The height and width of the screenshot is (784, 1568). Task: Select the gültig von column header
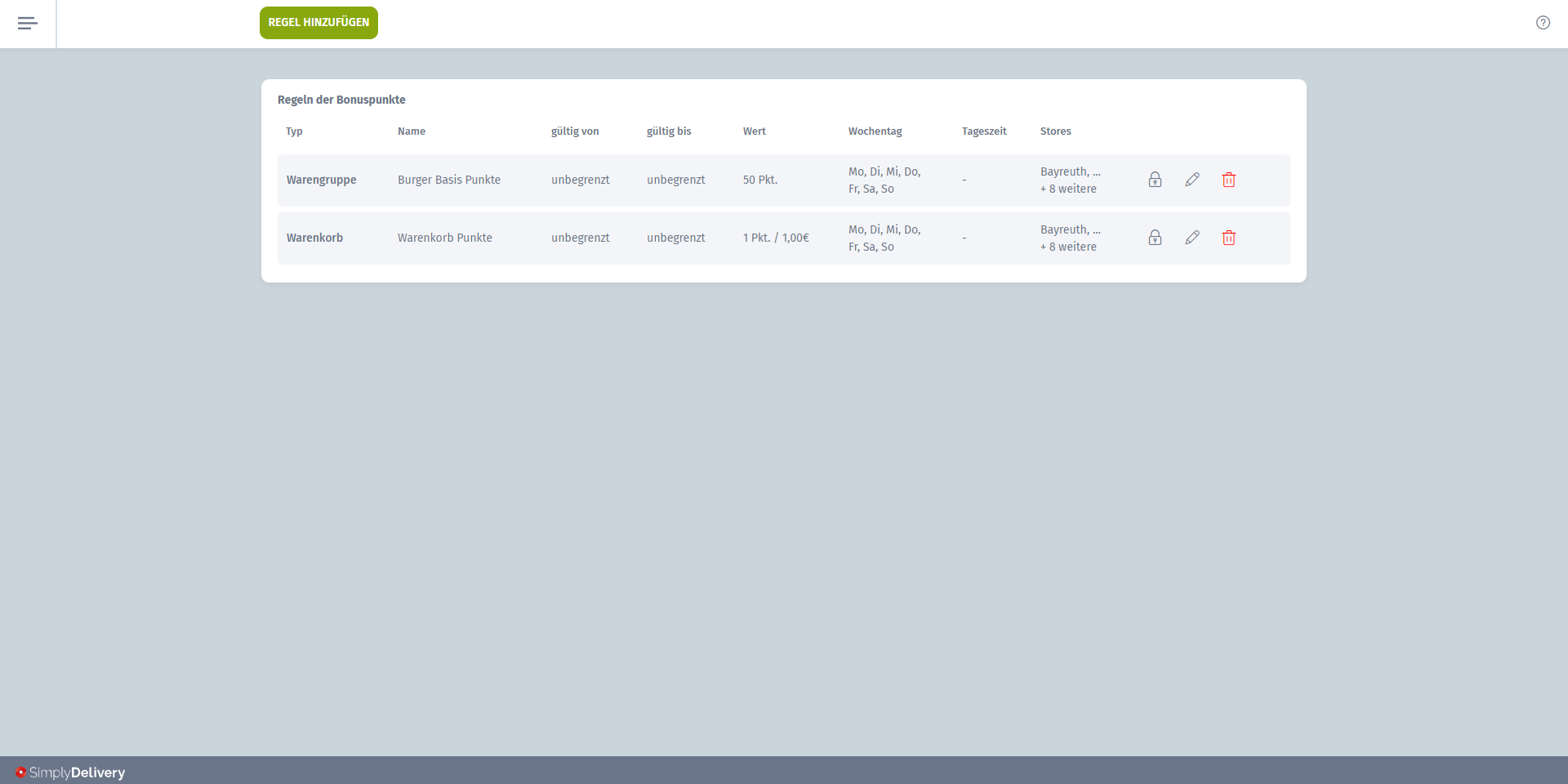575,131
